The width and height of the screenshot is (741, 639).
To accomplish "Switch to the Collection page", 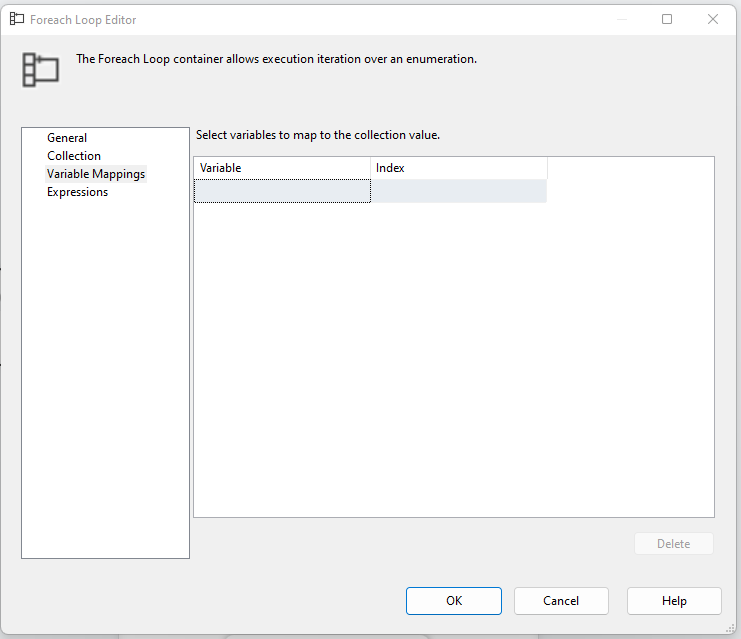I will 74,156.
